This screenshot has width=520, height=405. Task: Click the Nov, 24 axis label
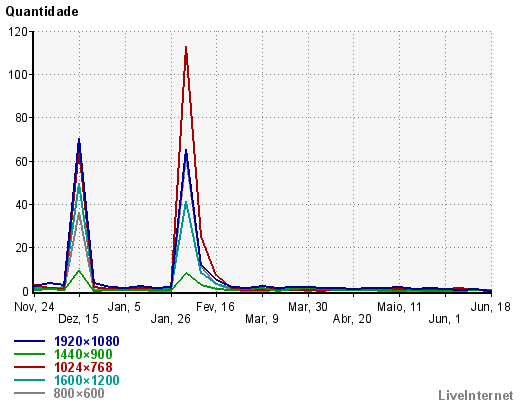34,307
